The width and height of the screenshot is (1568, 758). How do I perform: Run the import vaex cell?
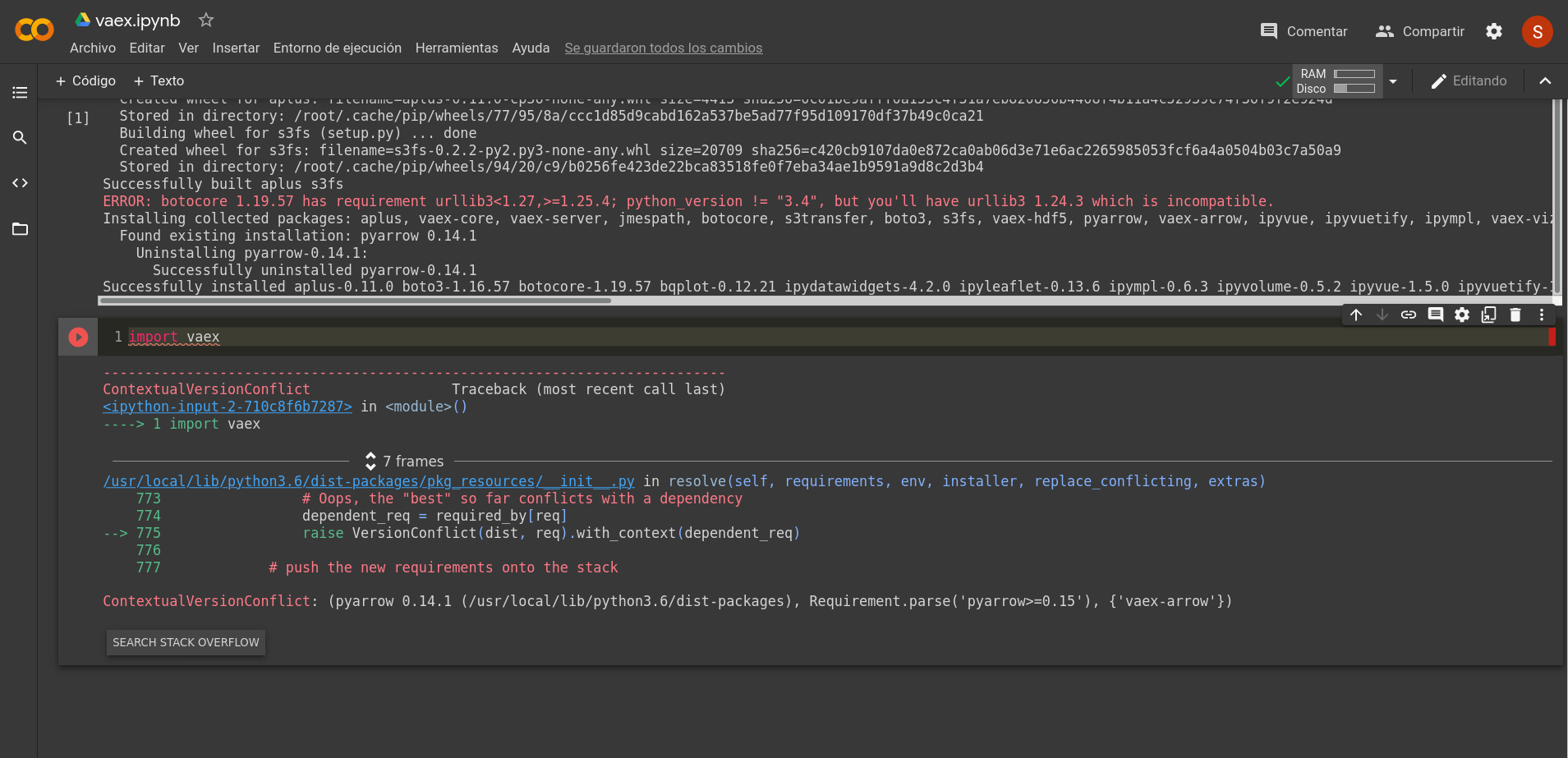[x=78, y=337]
